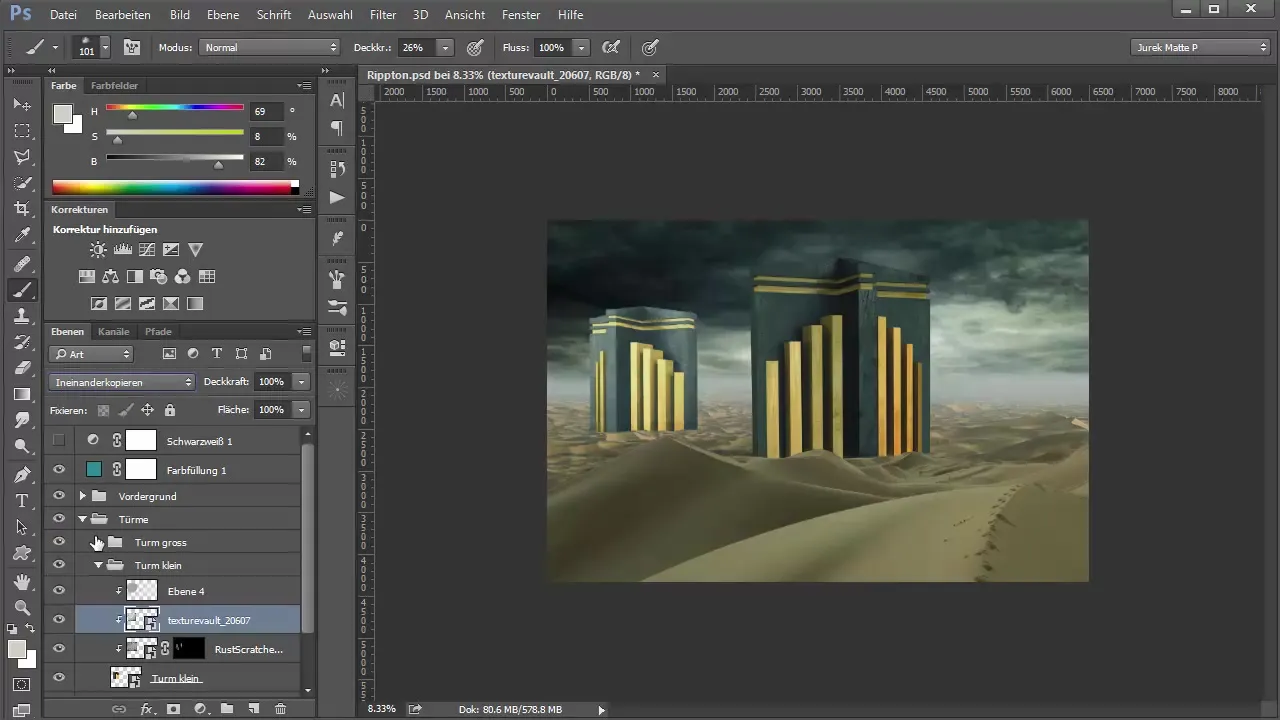Viewport: 1280px width, 720px height.
Task: Open the Bearbeiten menu
Action: [123, 15]
